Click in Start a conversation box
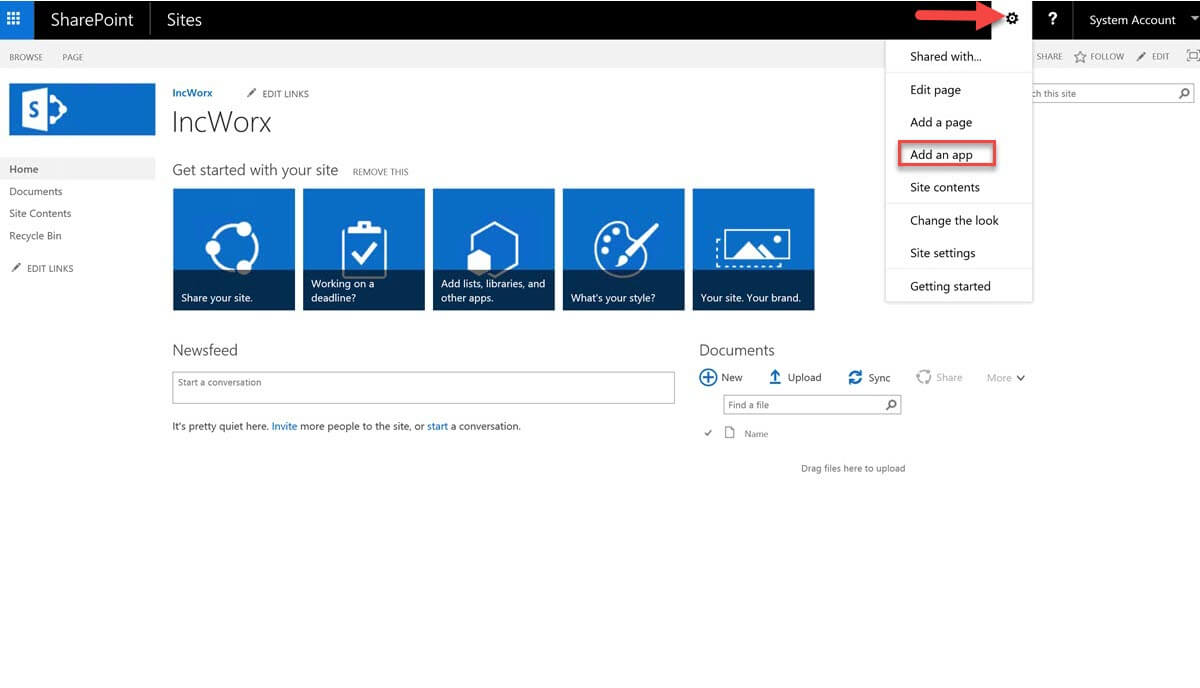 424,388
